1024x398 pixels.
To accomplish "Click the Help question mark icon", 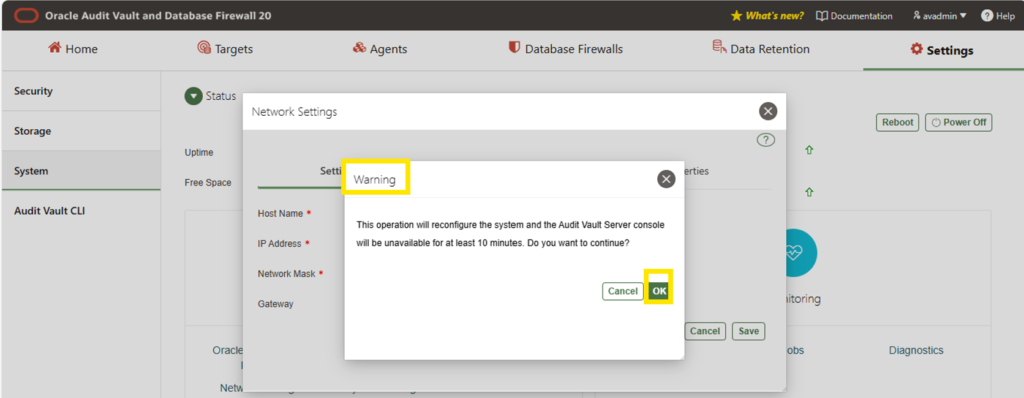I will [987, 16].
